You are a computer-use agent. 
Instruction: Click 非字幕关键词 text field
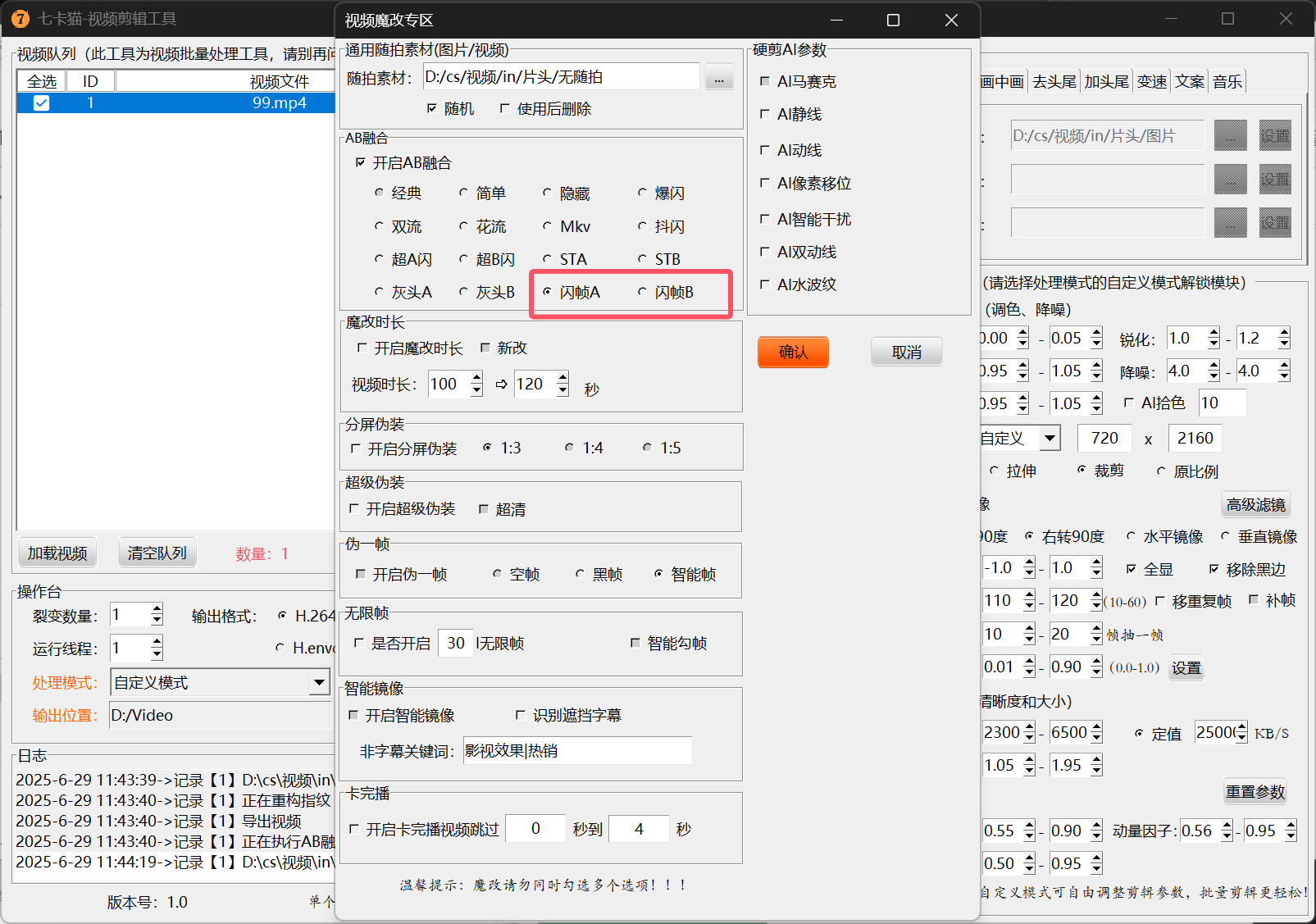(x=577, y=750)
